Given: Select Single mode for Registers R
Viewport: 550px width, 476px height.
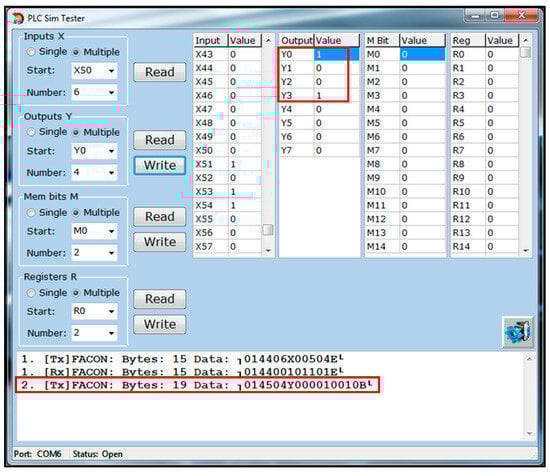Looking at the screenshot, I should click(x=31, y=293).
